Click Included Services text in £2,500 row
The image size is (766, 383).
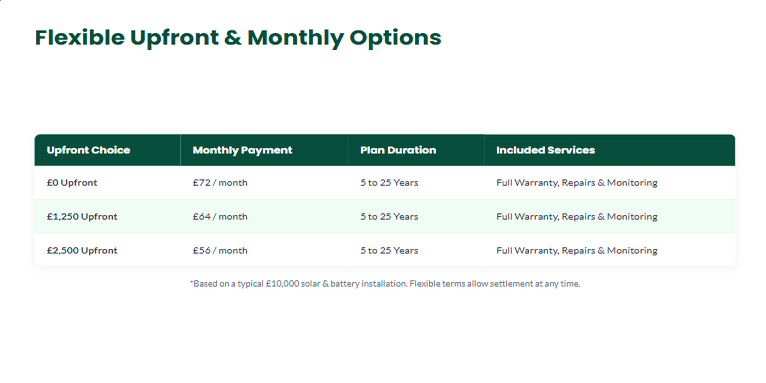(x=577, y=251)
